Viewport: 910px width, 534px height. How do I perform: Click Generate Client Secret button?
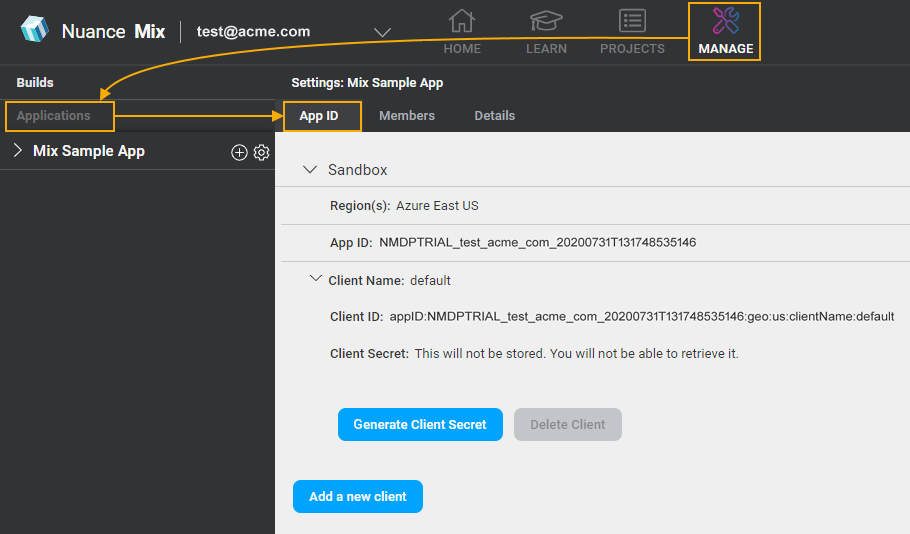420,424
